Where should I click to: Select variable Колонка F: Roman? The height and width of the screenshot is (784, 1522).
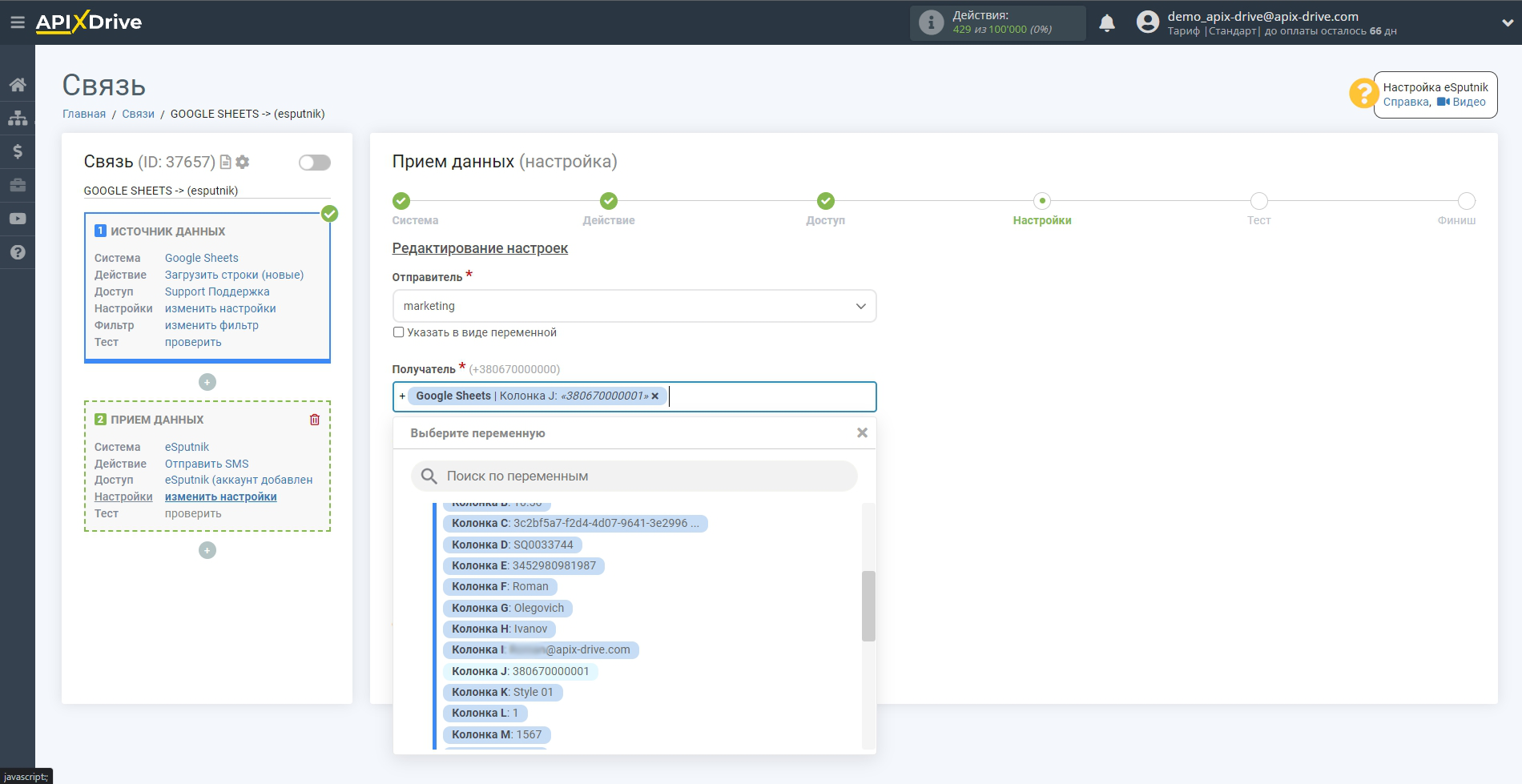point(500,586)
